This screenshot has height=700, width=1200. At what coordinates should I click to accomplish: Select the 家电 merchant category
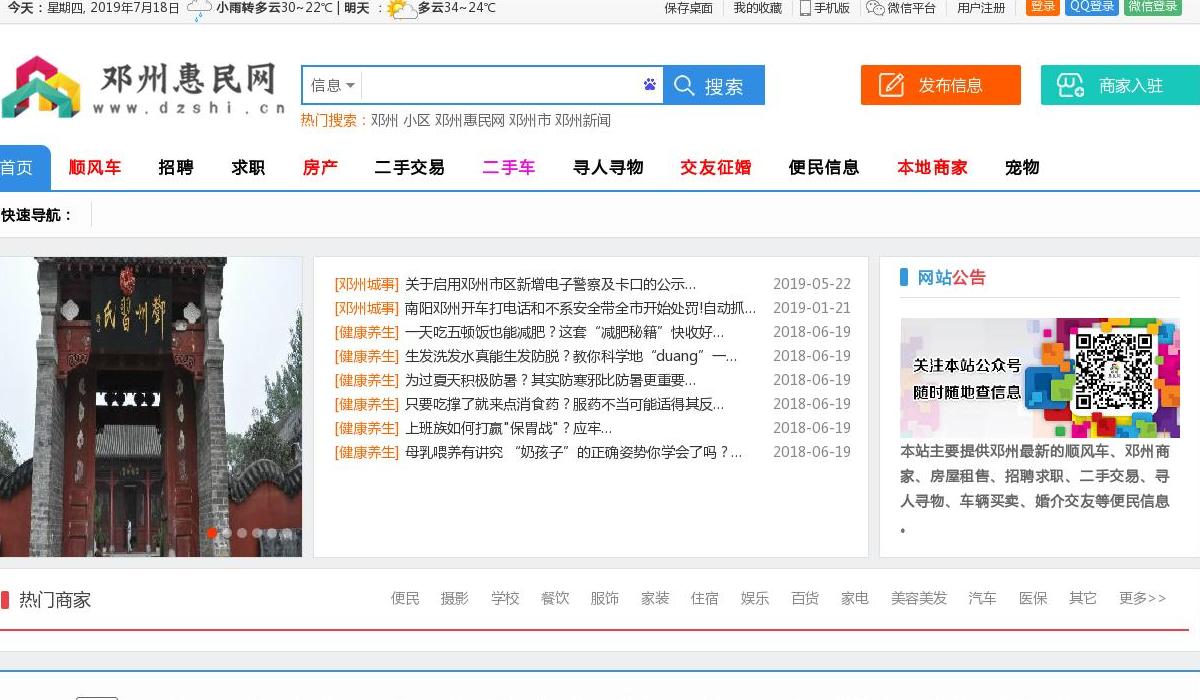(855, 598)
